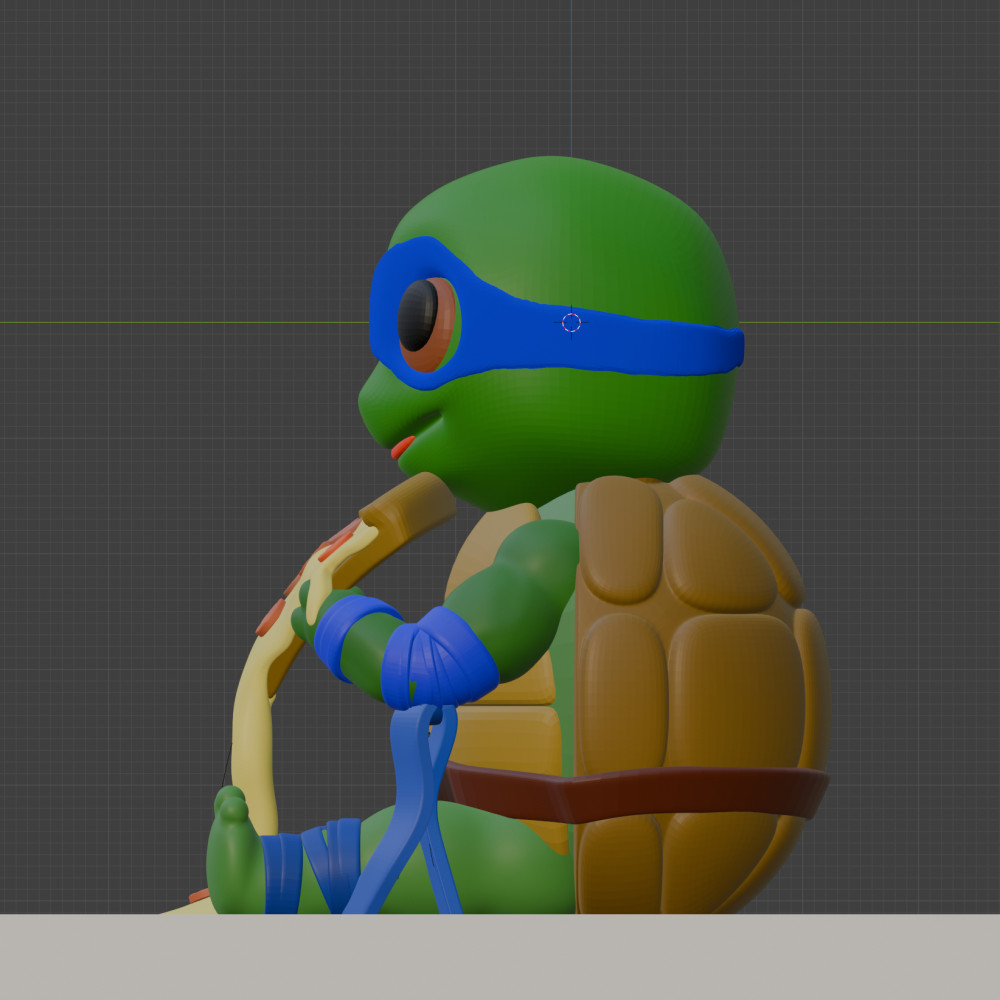Click the 3D cursor crosshair
The height and width of the screenshot is (1000, 1000).
pyautogui.click(x=571, y=323)
